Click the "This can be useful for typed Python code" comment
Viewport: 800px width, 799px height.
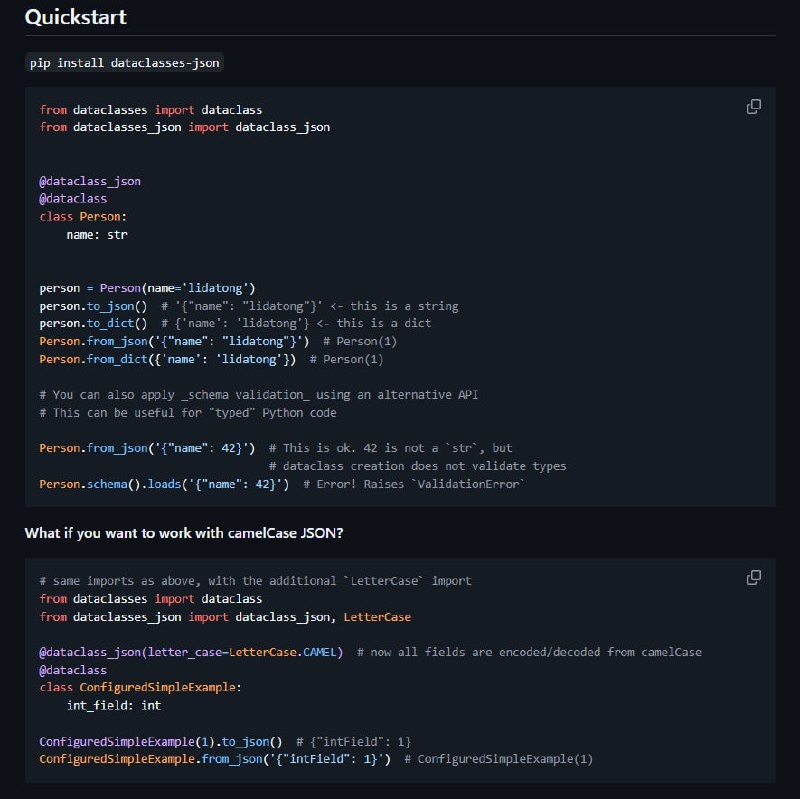[x=188, y=413]
